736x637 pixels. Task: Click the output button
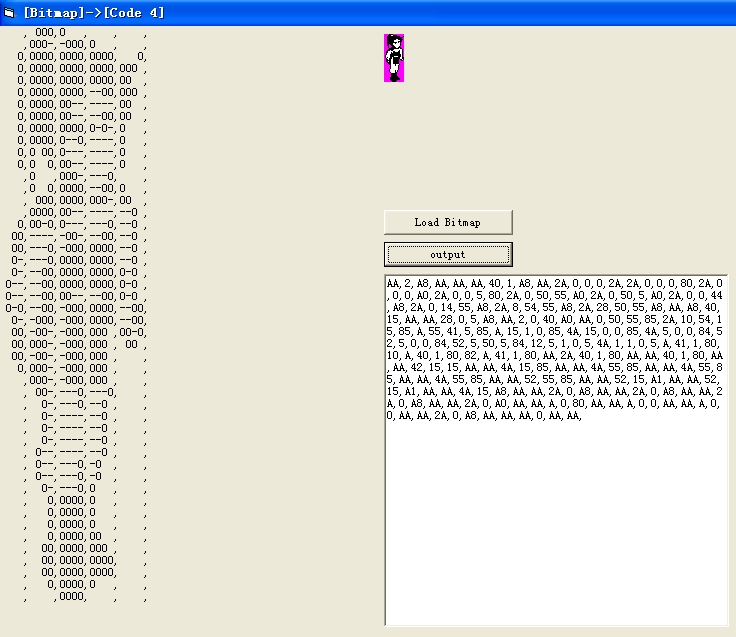click(448, 255)
